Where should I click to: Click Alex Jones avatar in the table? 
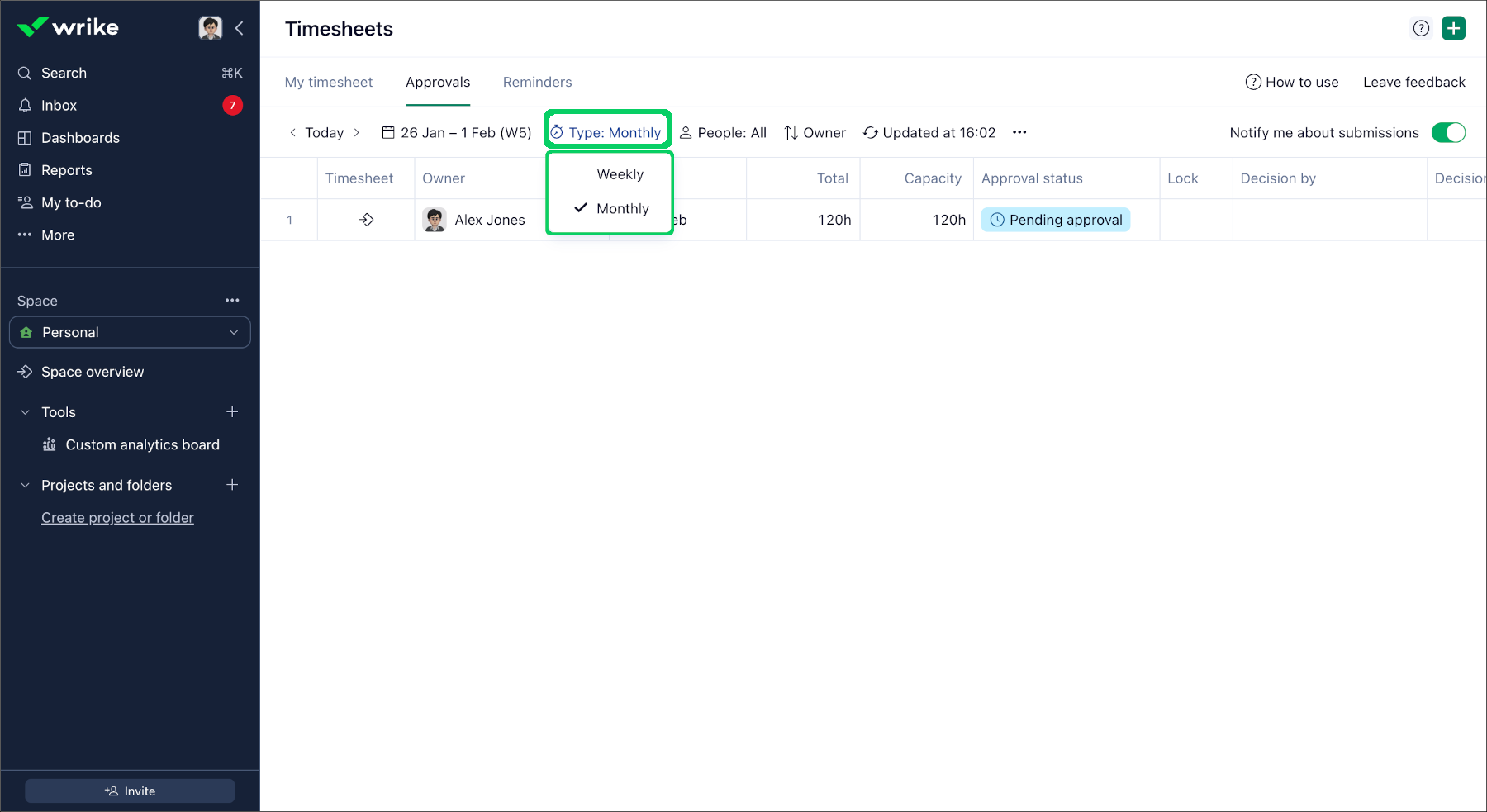pyautogui.click(x=435, y=220)
